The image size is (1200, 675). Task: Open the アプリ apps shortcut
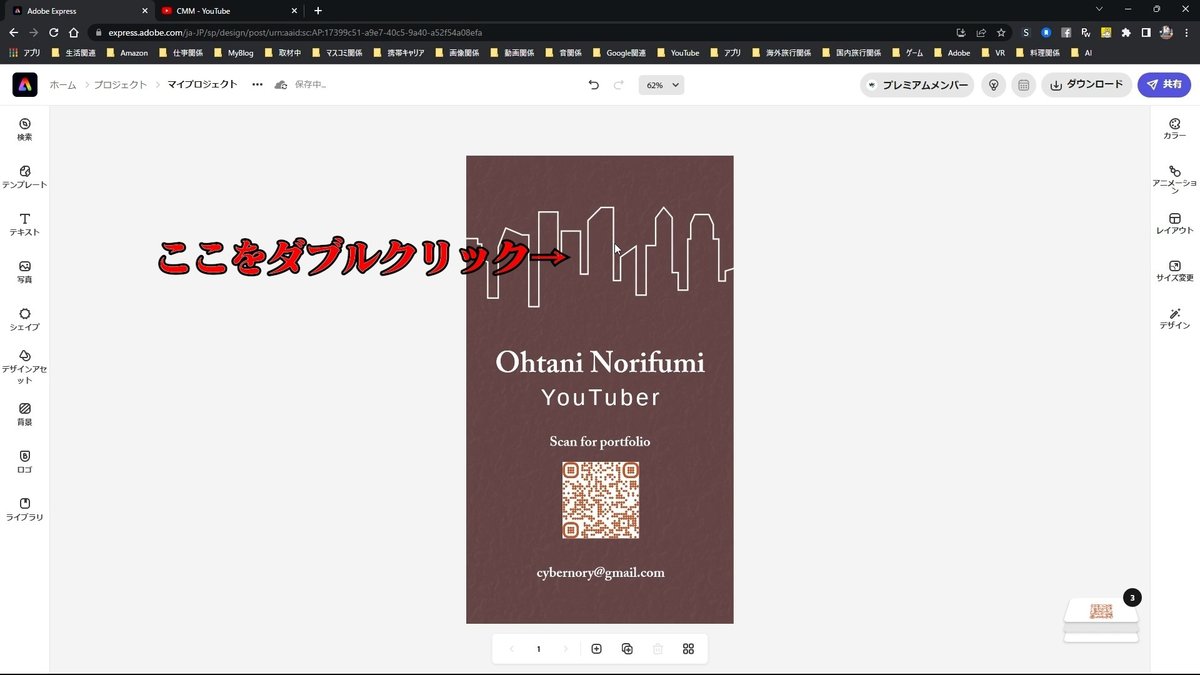point(25,52)
